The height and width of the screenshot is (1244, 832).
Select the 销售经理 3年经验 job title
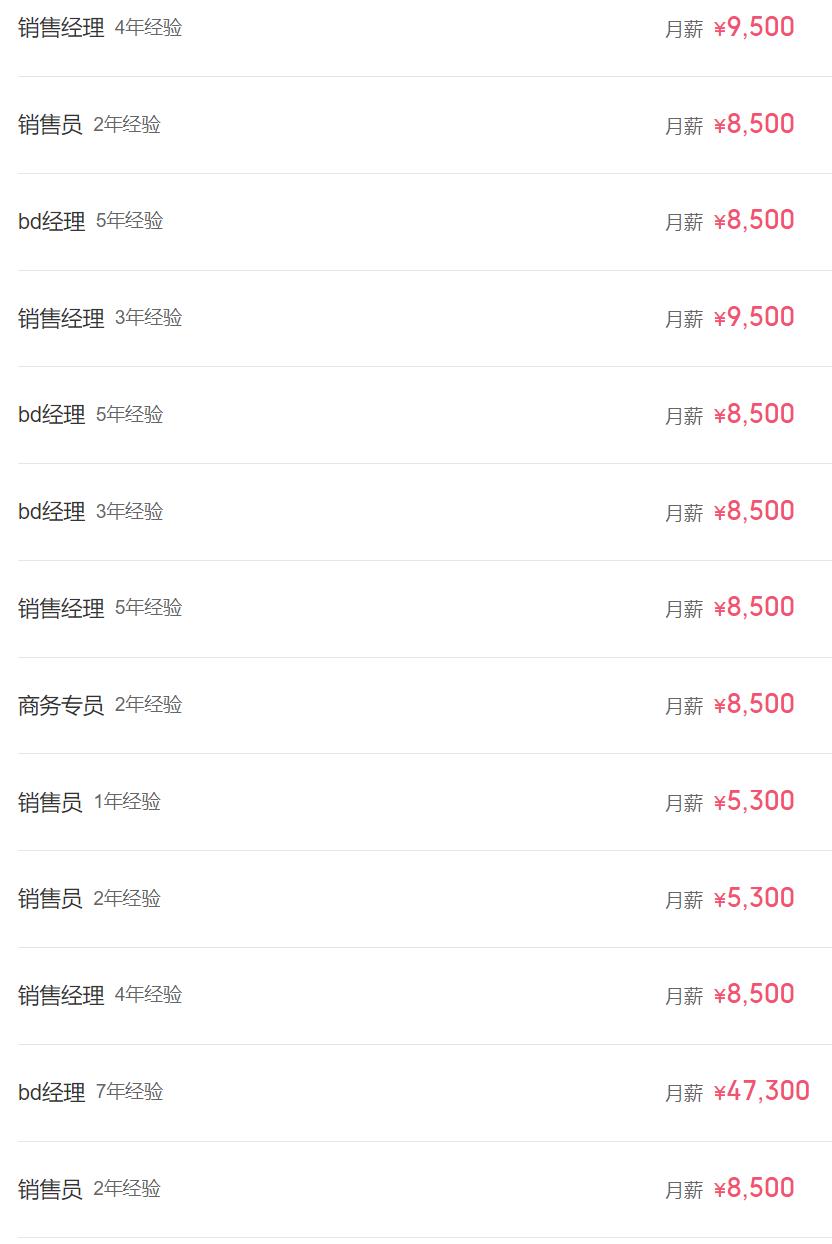[61, 318]
